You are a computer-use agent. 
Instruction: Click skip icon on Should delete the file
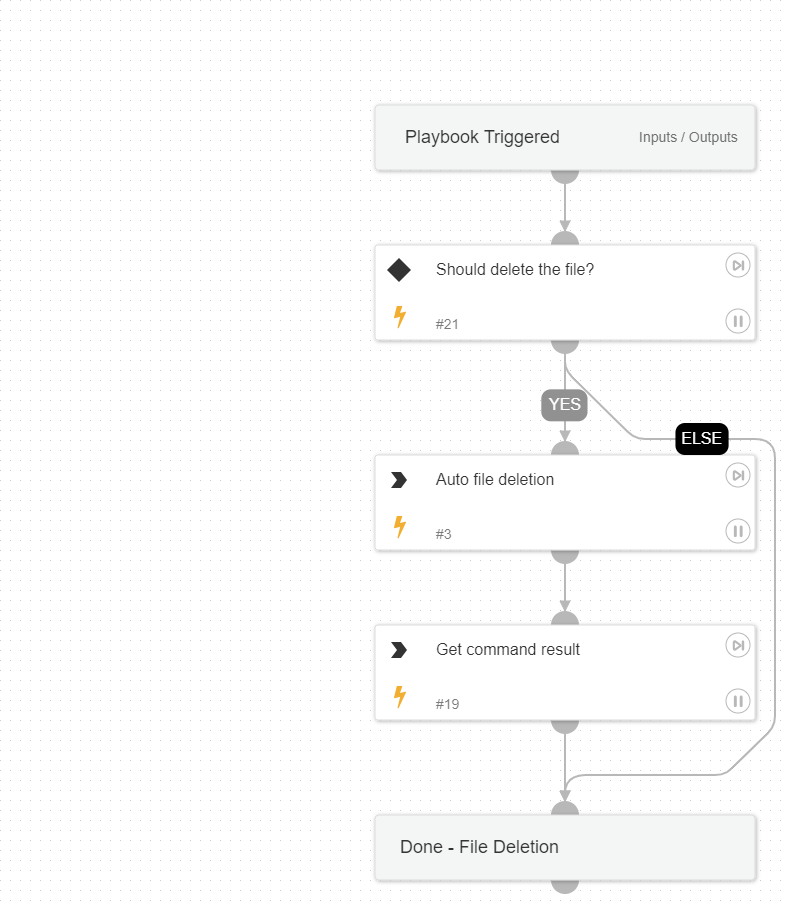[737, 266]
